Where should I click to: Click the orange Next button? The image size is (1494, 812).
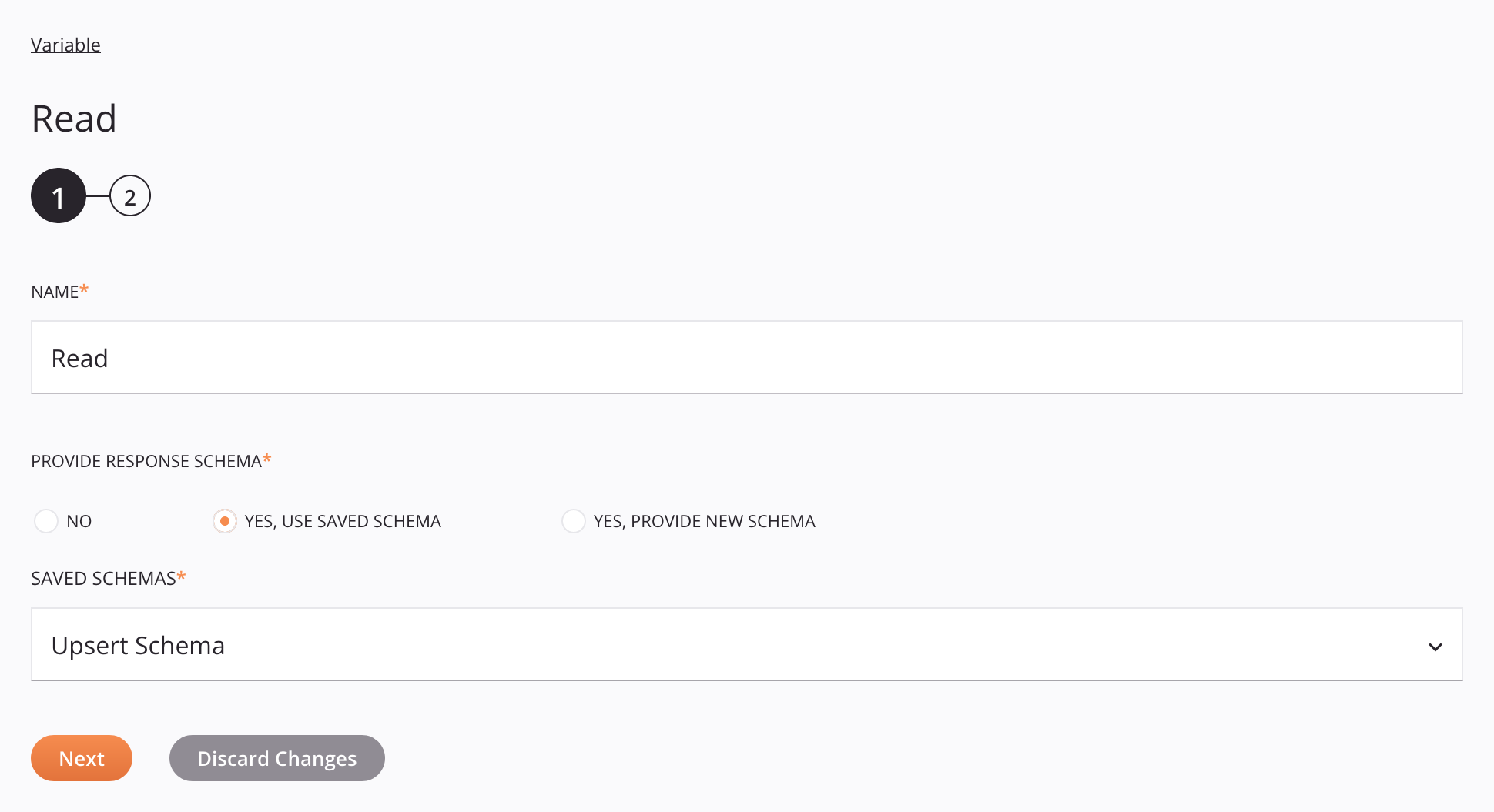pos(82,758)
